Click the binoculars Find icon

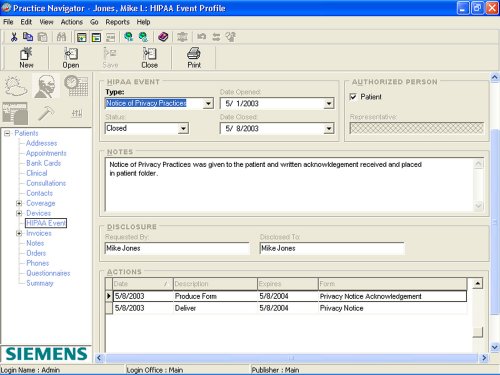tap(61, 37)
